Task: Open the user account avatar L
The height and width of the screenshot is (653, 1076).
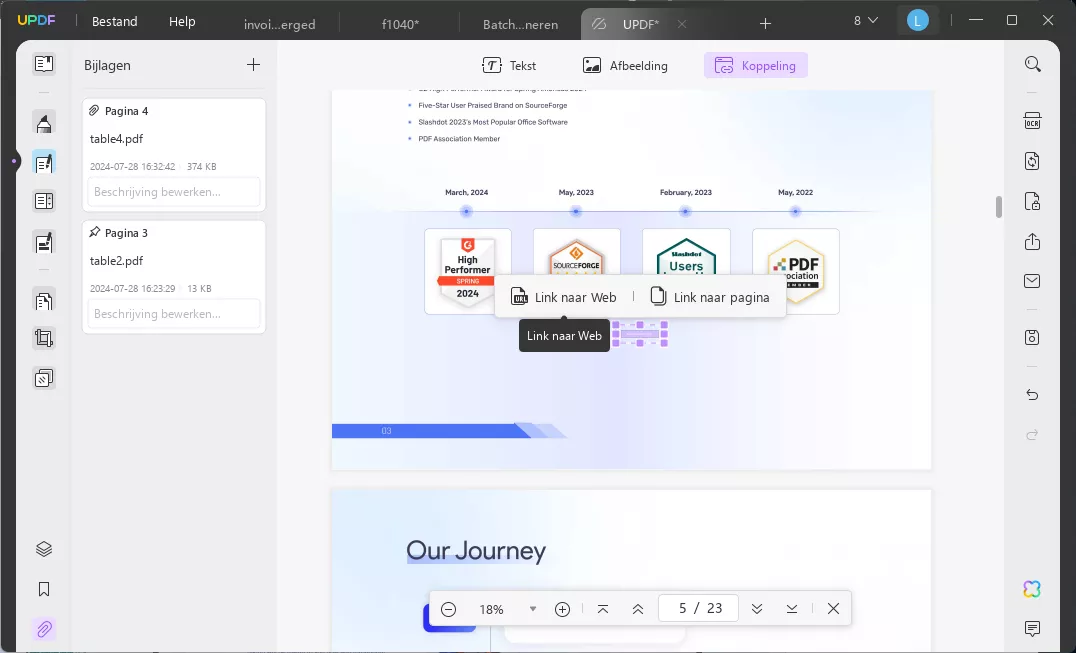Action: (x=917, y=21)
